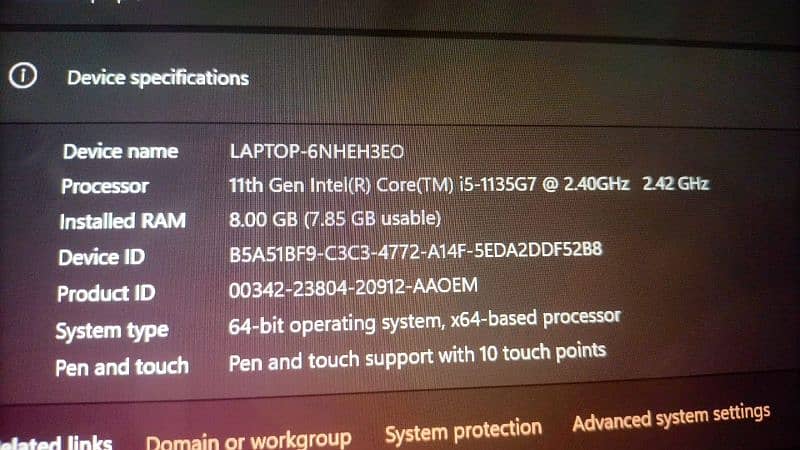
Task: Click the Related links heading
Action: 56,443
